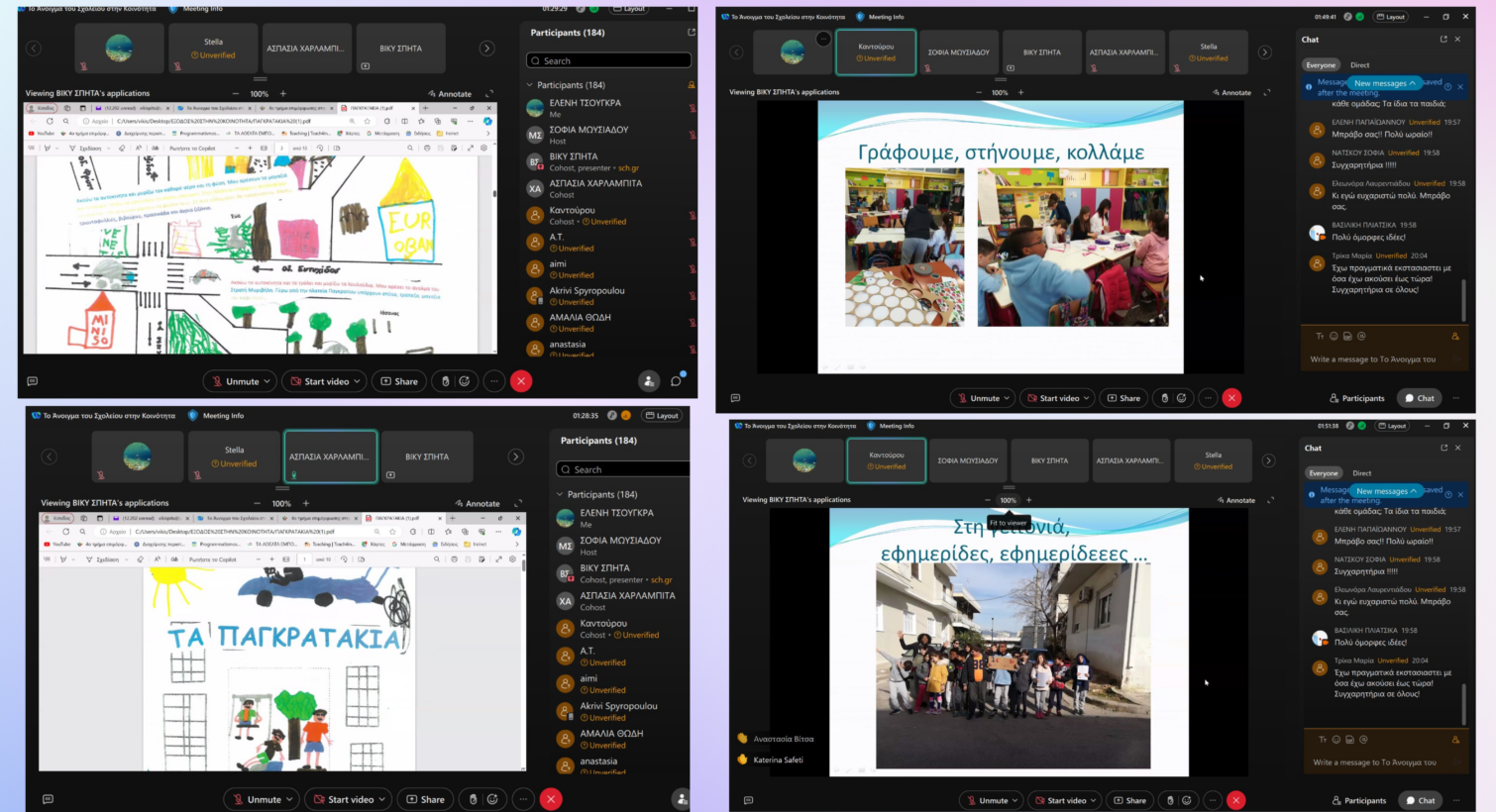
Task: Click the captions icon in ΤΑ ΠΑΓΚΡΑΤΑΚΙΑ window
Action: [48, 799]
